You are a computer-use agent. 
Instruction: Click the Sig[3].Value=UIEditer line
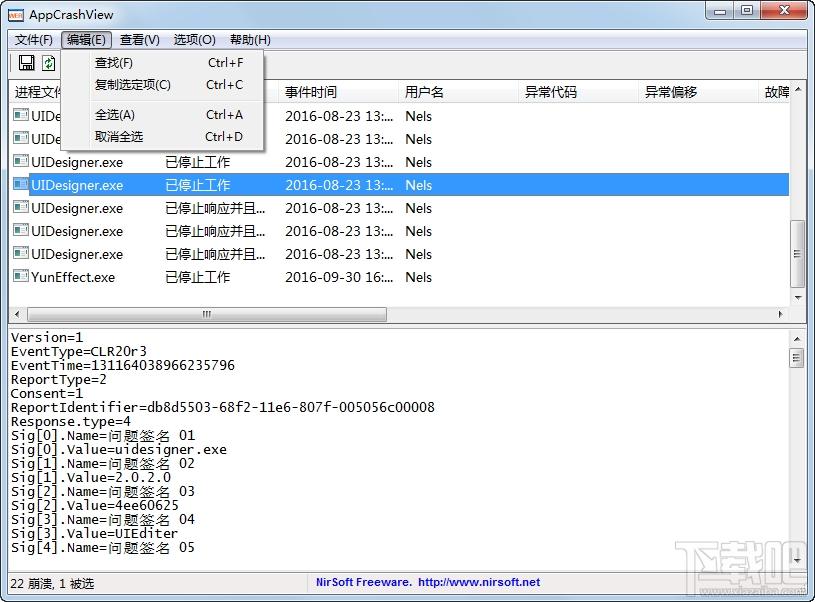click(x=94, y=533)
